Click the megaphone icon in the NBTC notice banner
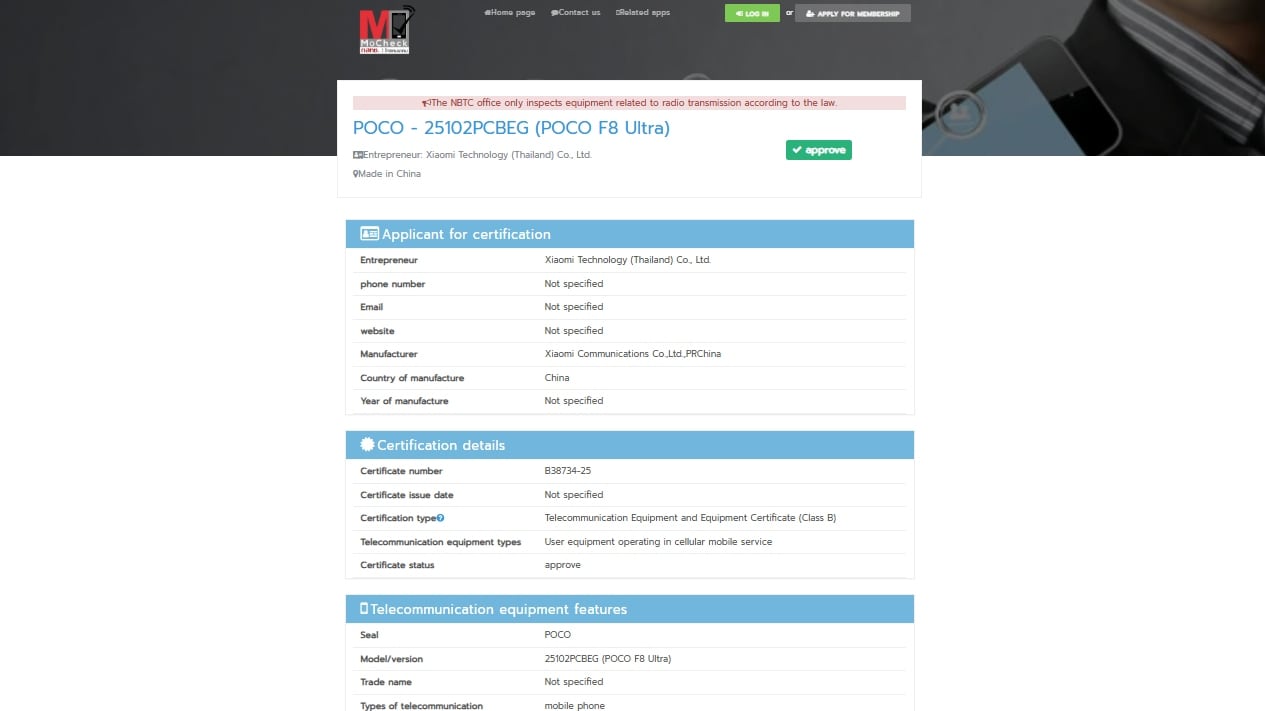 click(x=424, y=103)
